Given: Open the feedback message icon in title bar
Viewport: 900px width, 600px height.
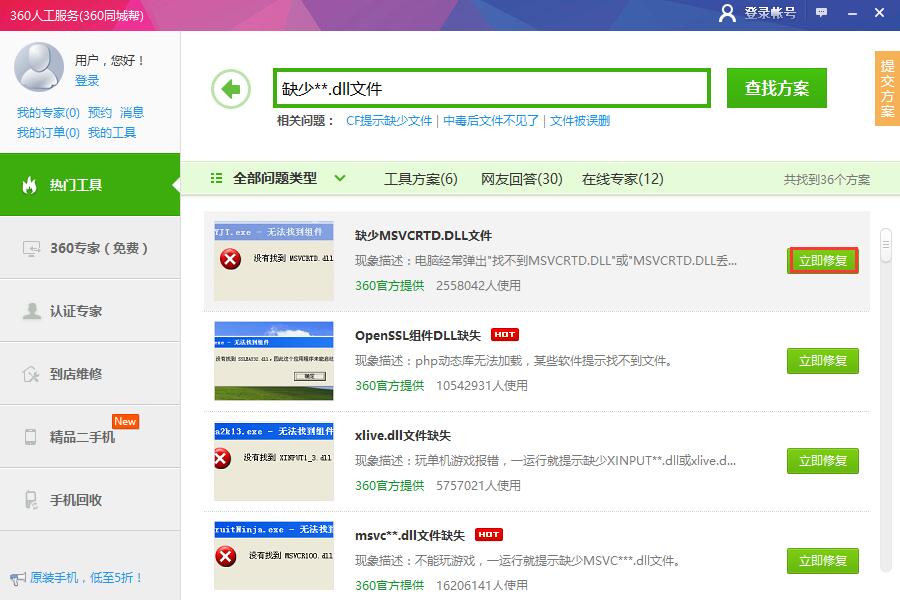Looking at the screenshot, I should click(821, 13).
